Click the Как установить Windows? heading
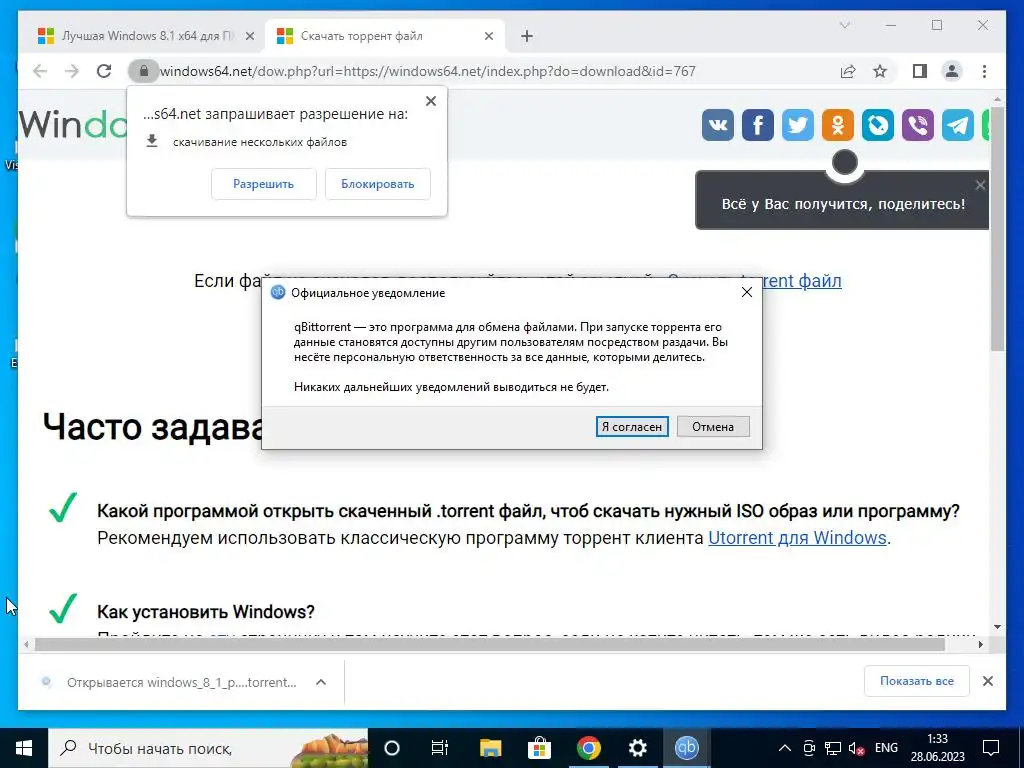 click(x=206, y=612)
